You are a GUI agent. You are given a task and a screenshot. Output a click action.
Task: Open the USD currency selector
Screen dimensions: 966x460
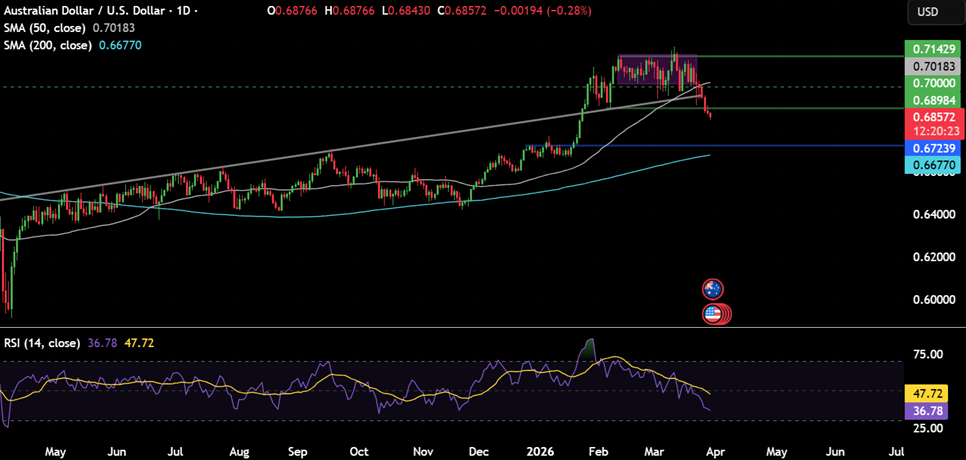[927, 11]
